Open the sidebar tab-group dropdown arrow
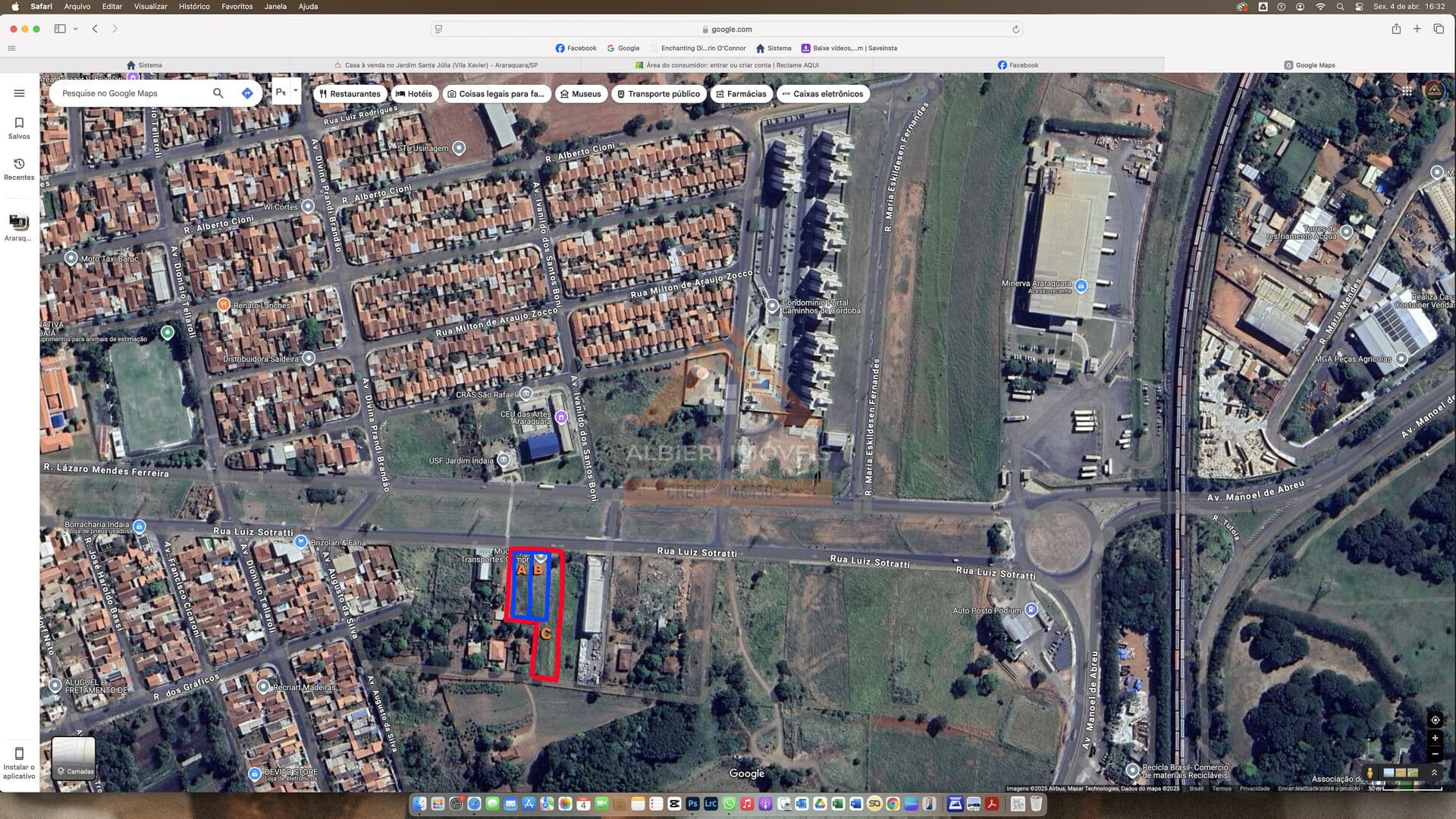 pyautogui.click(x=75, y=29)
